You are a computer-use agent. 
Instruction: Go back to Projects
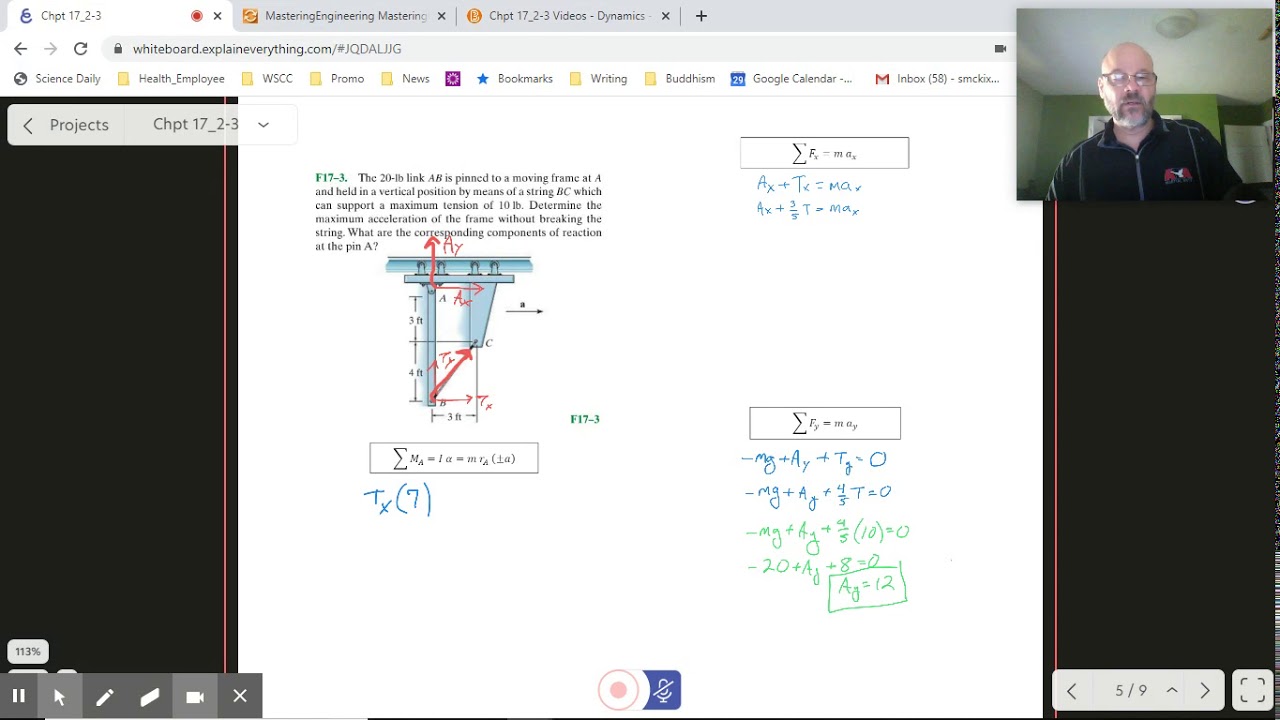[x=66, y=125]
